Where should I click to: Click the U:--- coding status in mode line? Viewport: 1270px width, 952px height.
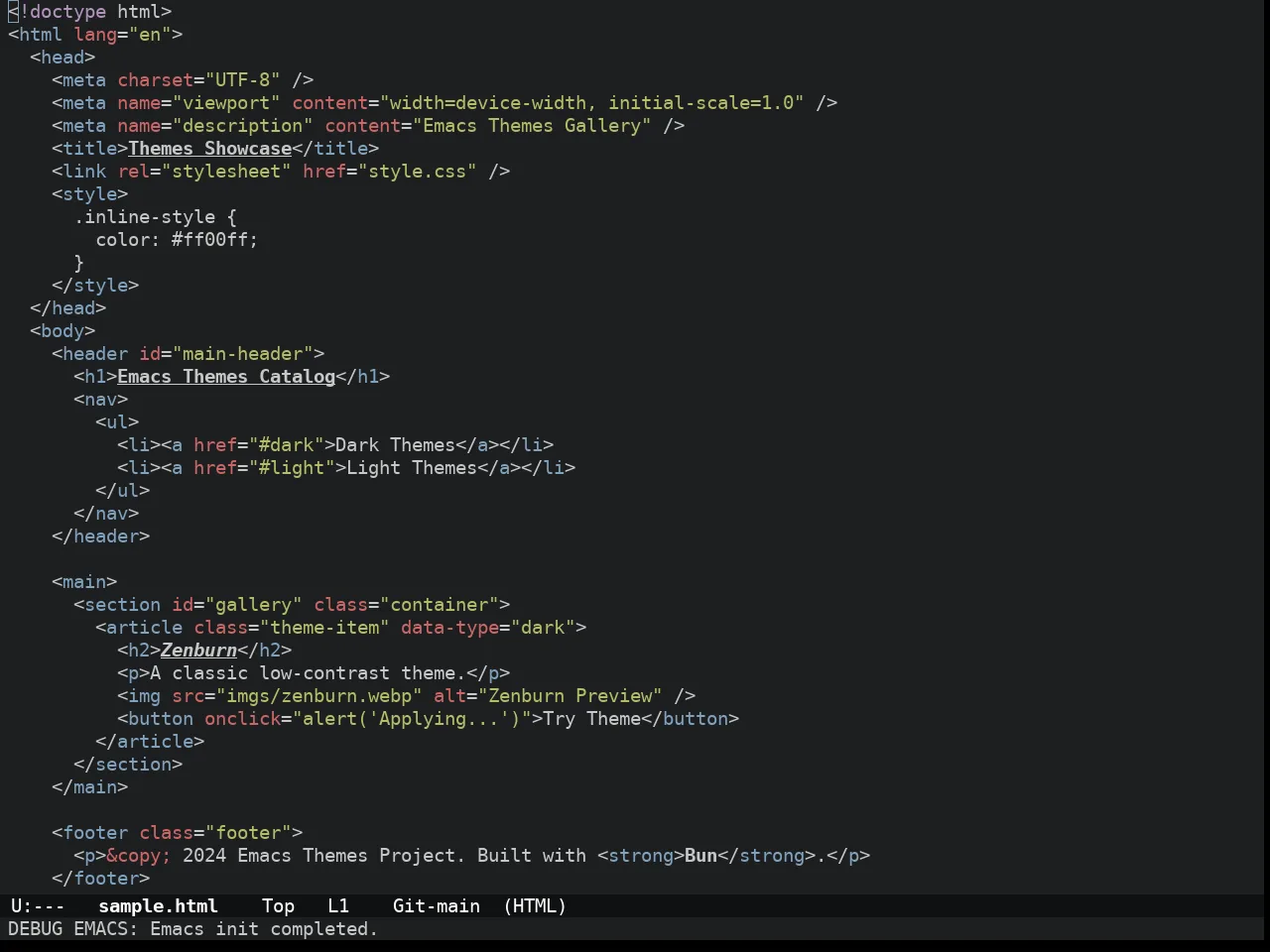pyautogui.click(x=38, y=905)
